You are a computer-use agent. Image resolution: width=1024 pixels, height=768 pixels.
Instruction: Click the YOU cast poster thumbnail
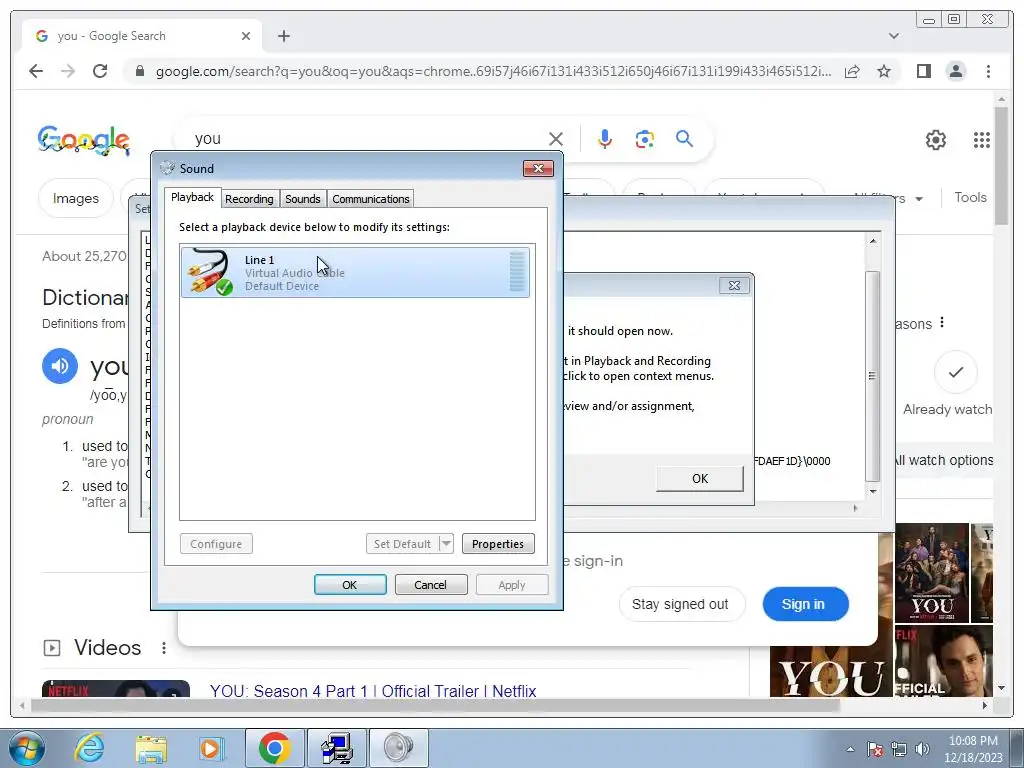pos(931,573)
